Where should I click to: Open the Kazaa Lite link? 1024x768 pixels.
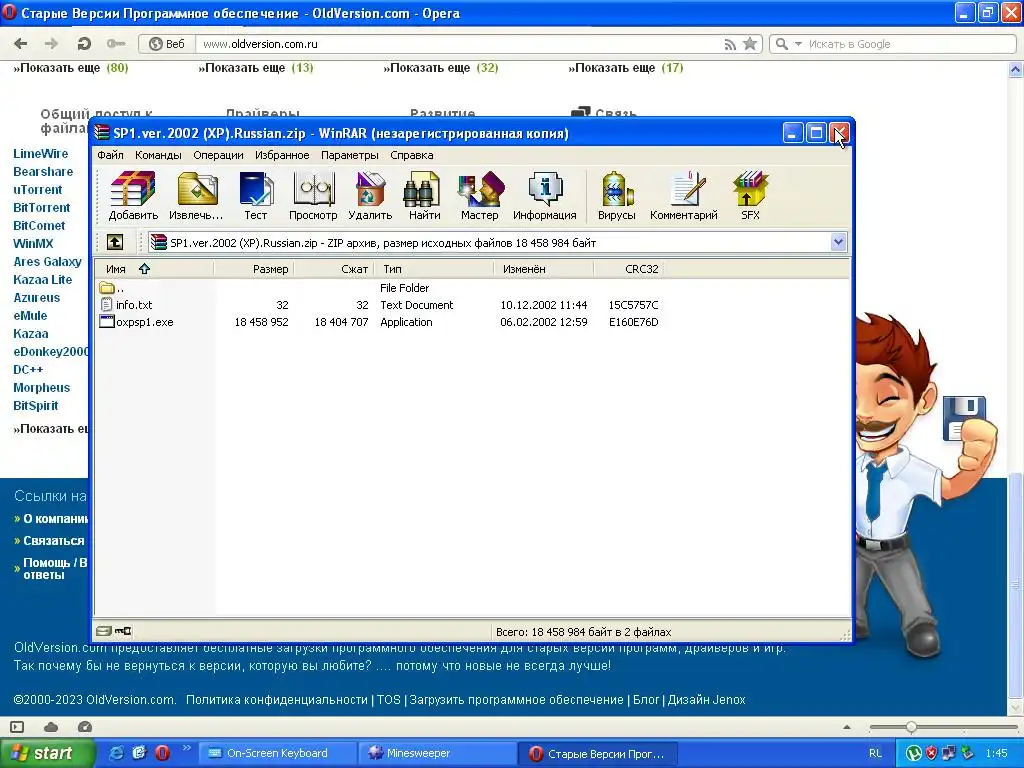coord(42,280)
